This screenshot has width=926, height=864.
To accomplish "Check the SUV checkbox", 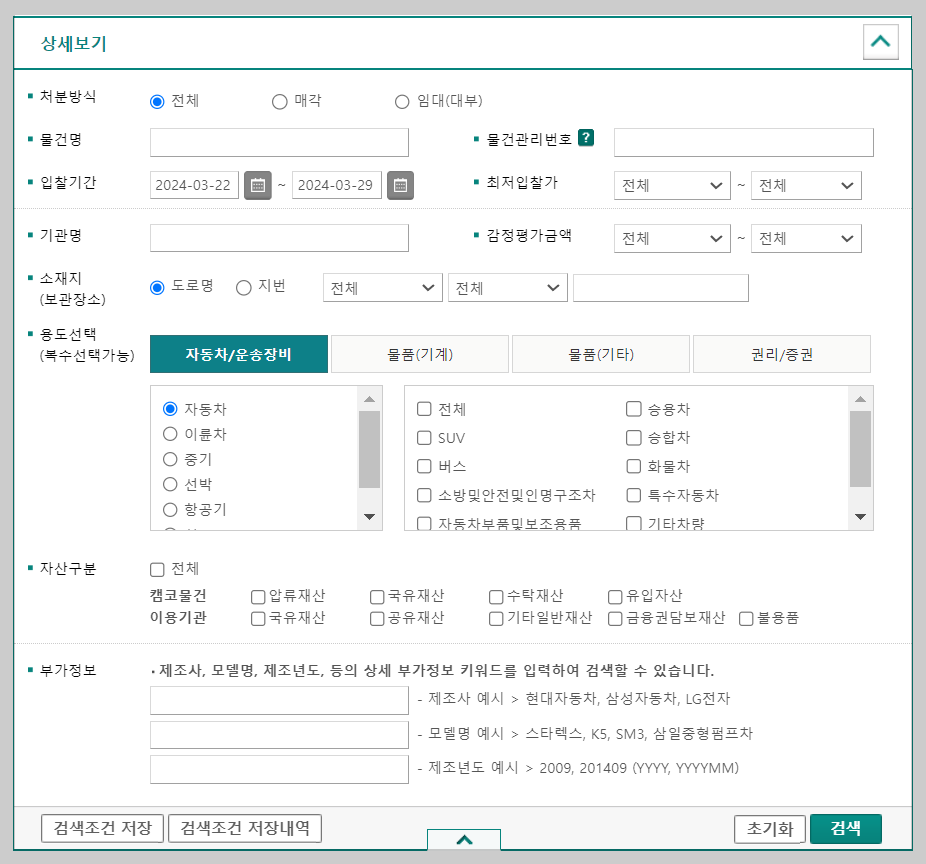I will click(x=424, y=438).
